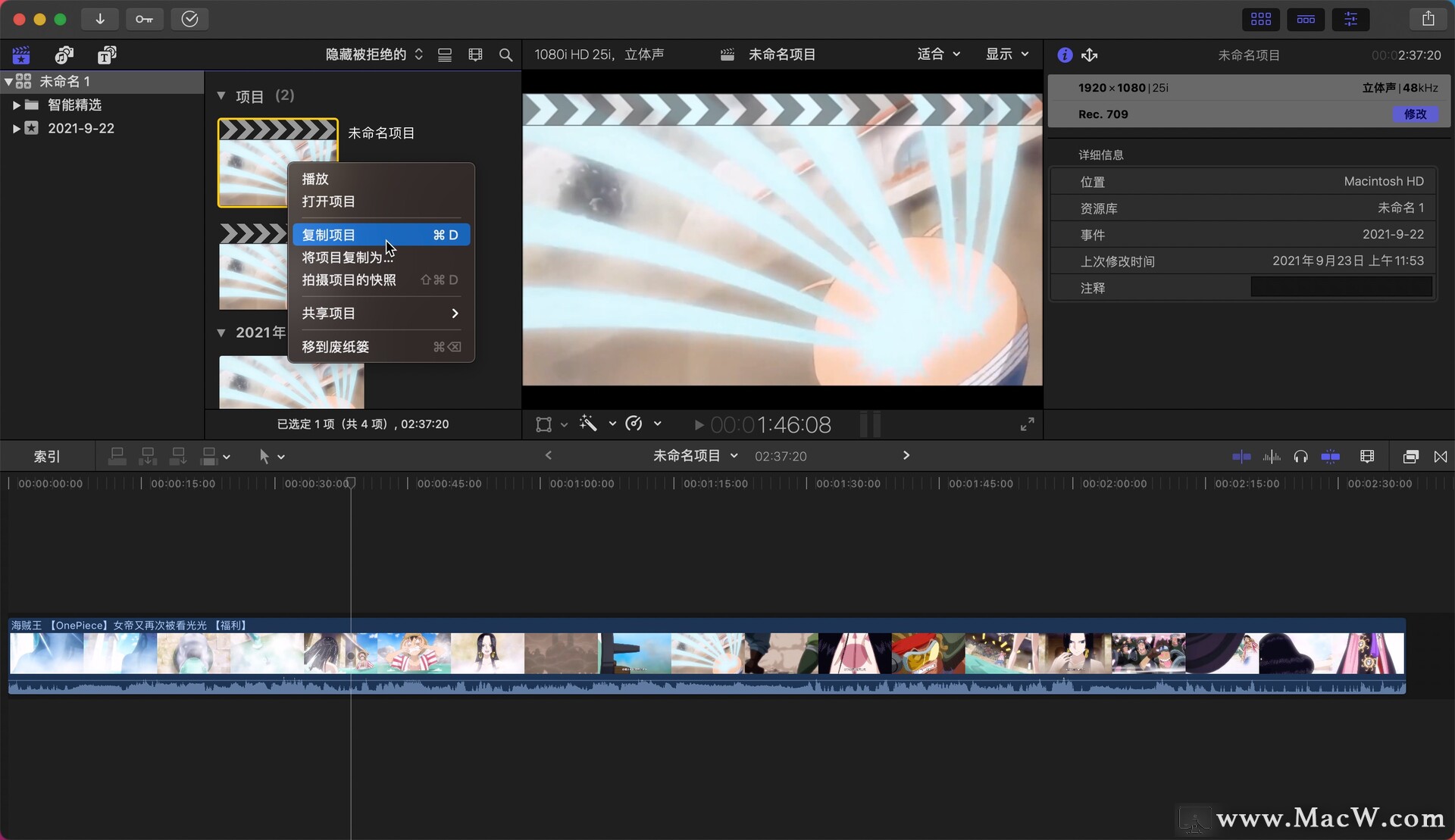Go back in timeline history

[x=549, y=455]
